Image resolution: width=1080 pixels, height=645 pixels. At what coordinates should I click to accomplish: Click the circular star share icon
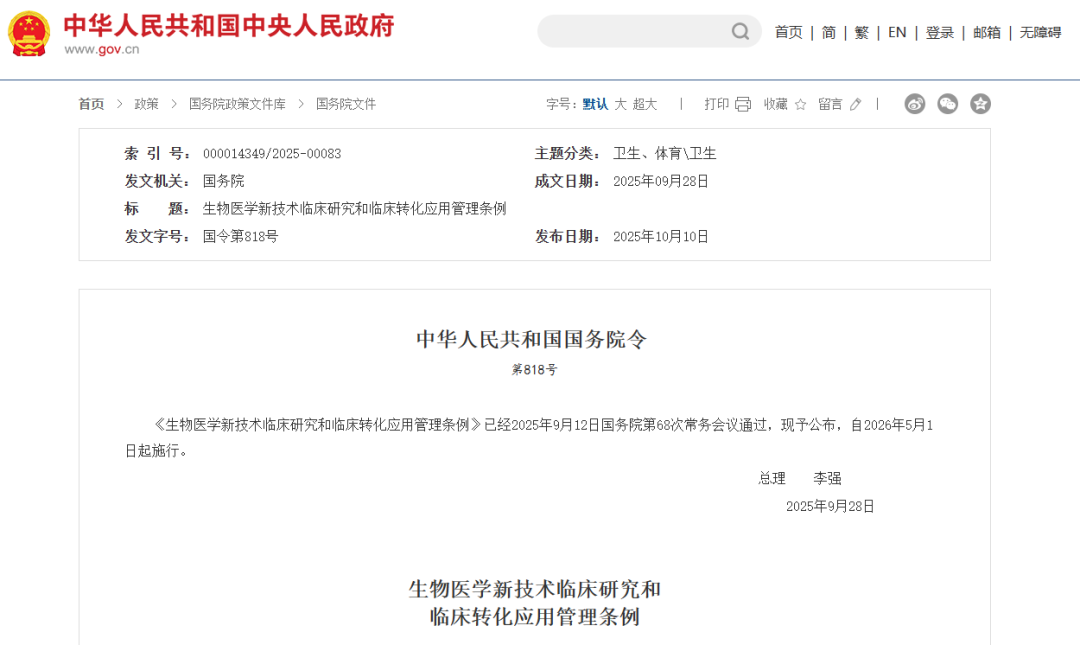click(x=980, y=103)
